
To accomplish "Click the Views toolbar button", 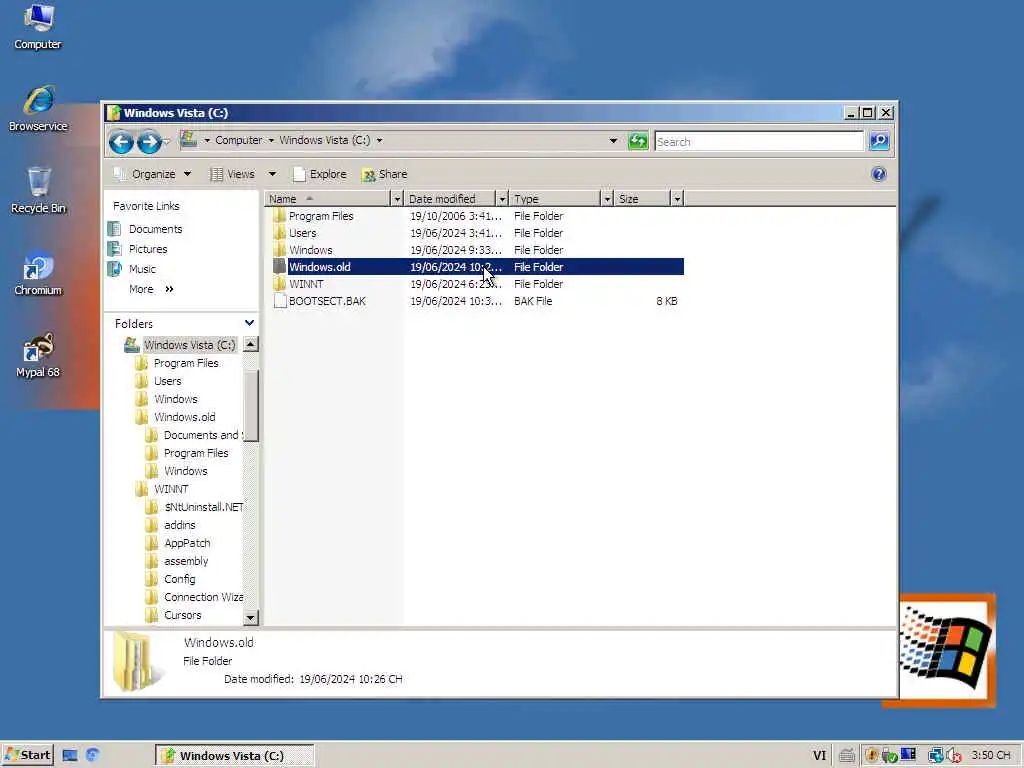I will [x=232, y=174].
